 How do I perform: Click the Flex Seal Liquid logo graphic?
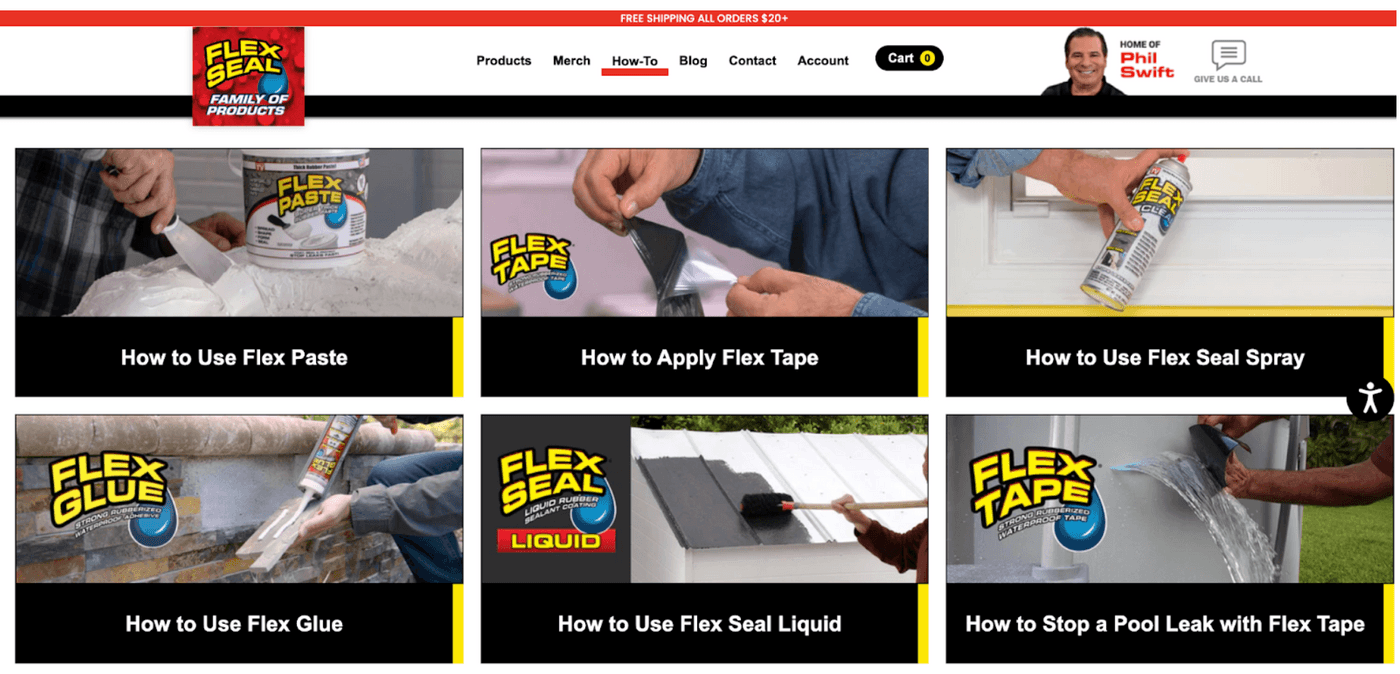pos(556,501)
